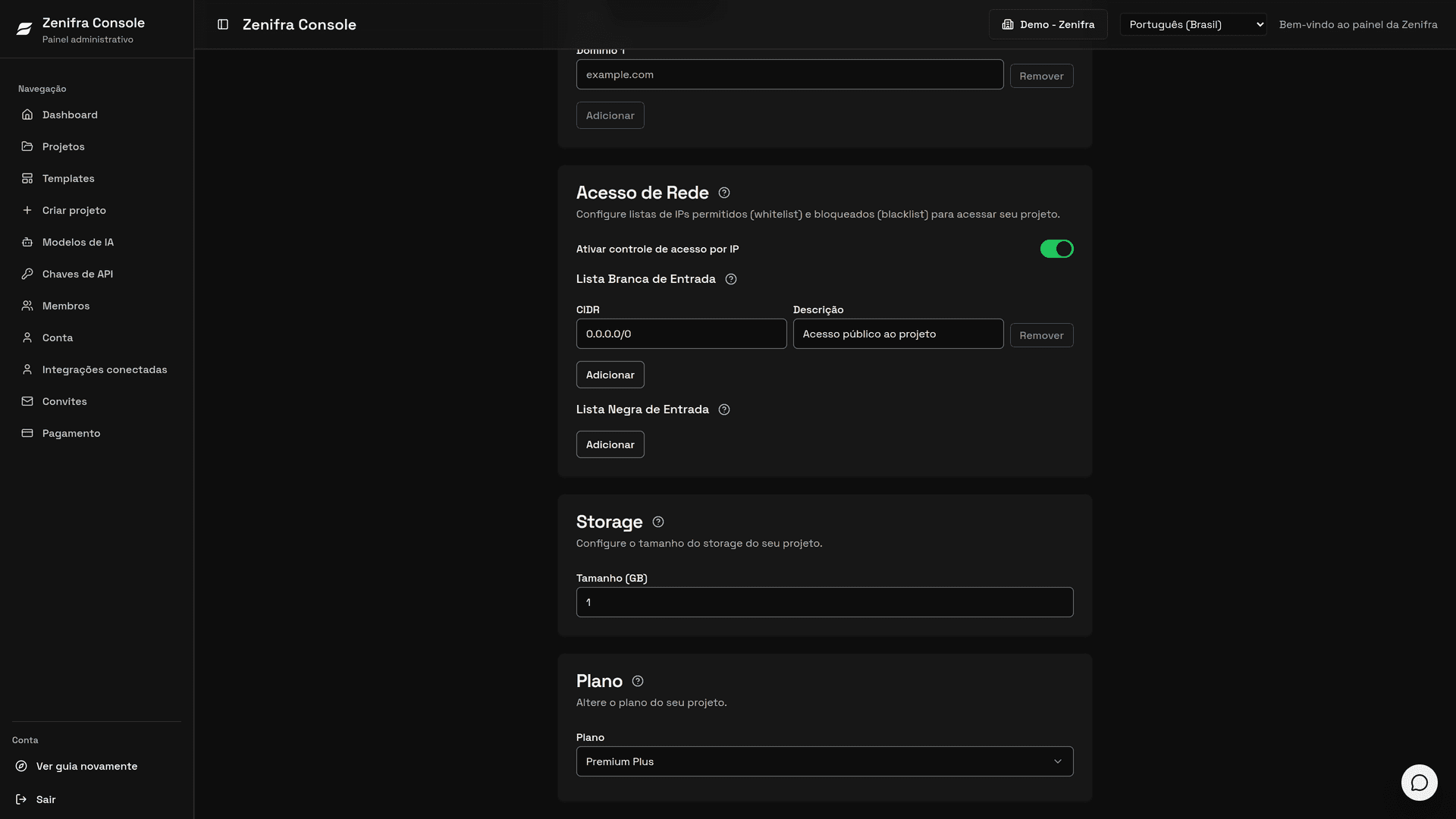Expand the Plano Premium Plus dropdown
This screenshot has width=1456, height=819.
(x=824, y=761)
